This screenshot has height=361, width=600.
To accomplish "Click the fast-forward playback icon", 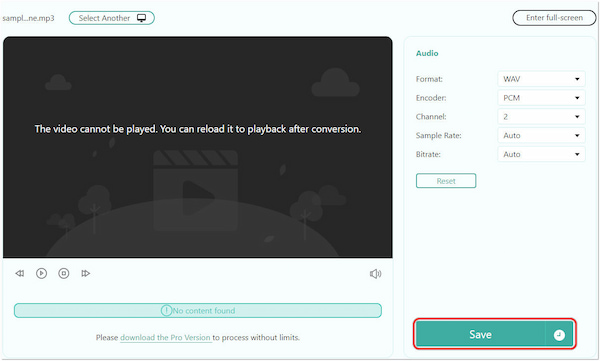I will [85, 273].
